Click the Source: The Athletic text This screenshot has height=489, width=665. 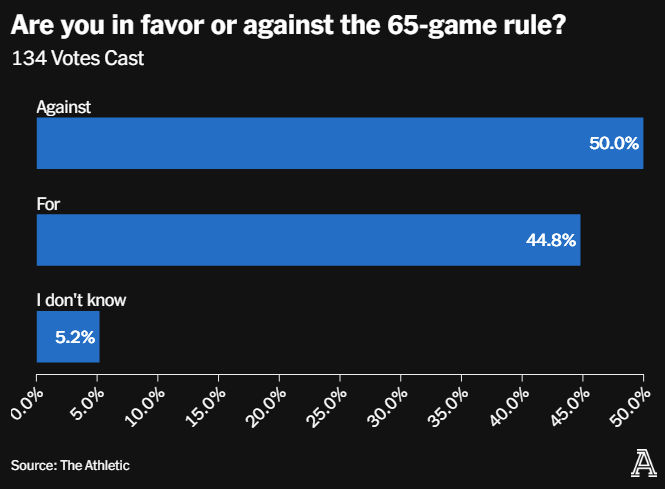click(x=70, y=465)
